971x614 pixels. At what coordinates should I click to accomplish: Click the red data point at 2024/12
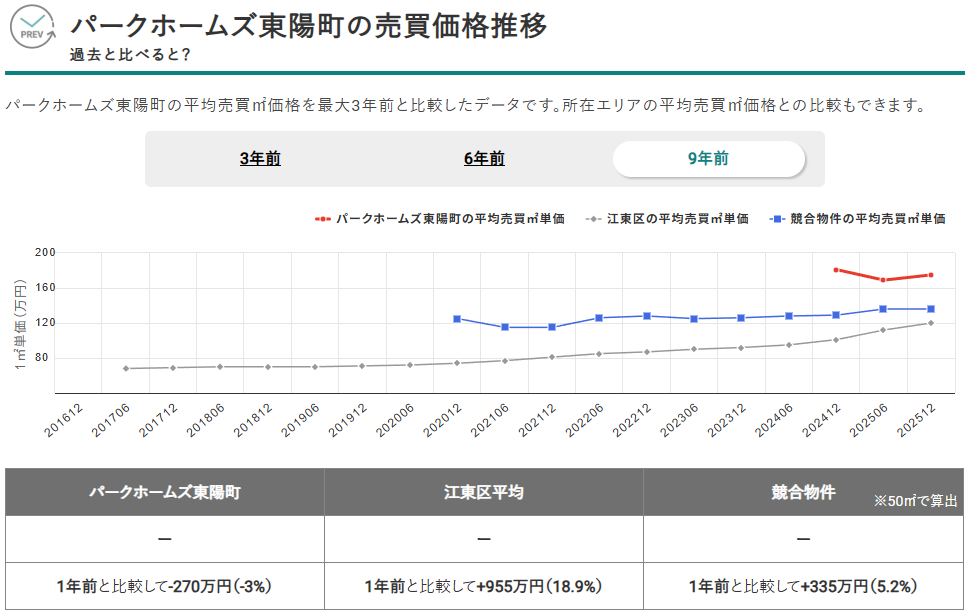(x=835, y=269)
